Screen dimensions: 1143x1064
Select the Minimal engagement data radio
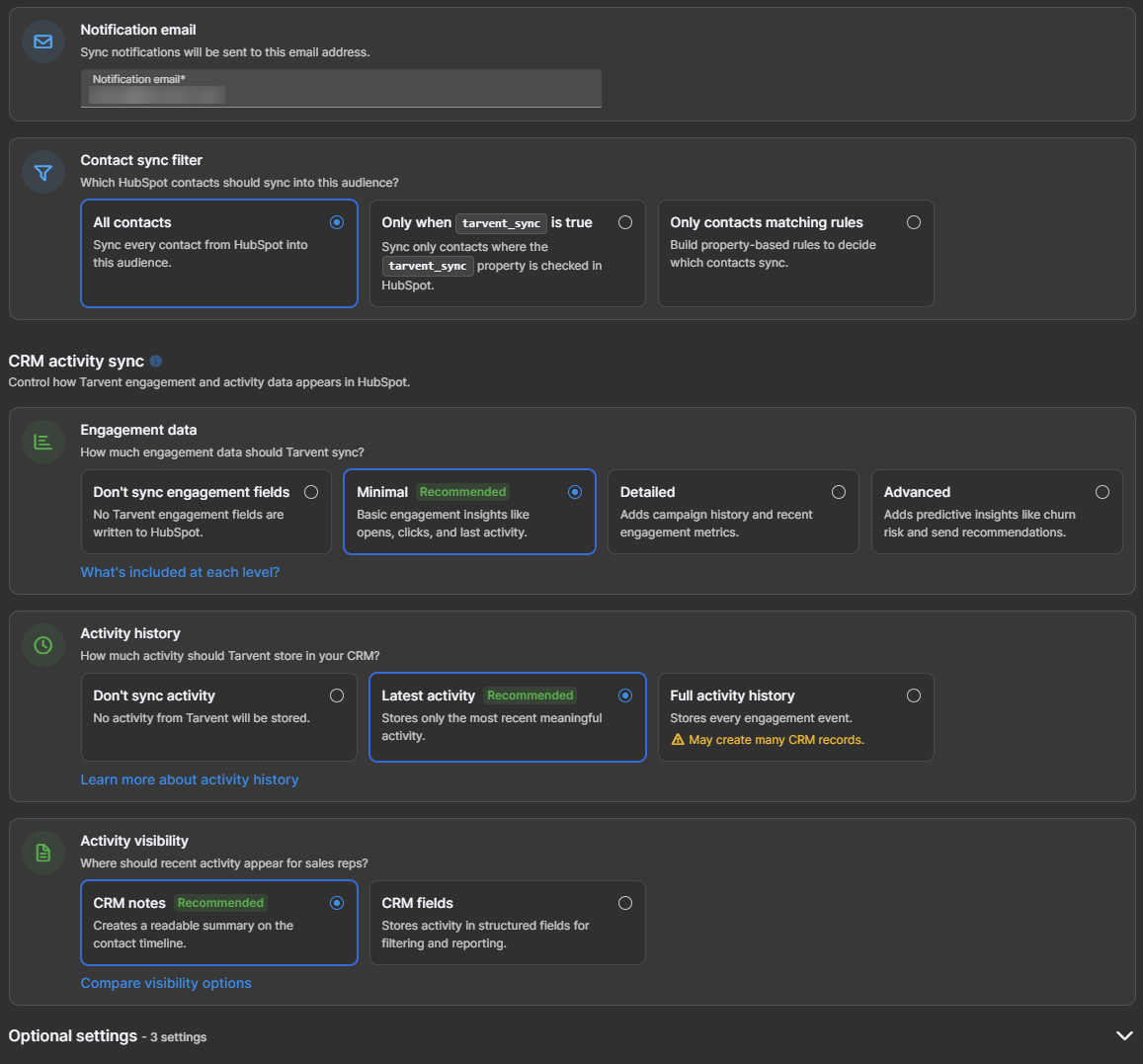575,492
